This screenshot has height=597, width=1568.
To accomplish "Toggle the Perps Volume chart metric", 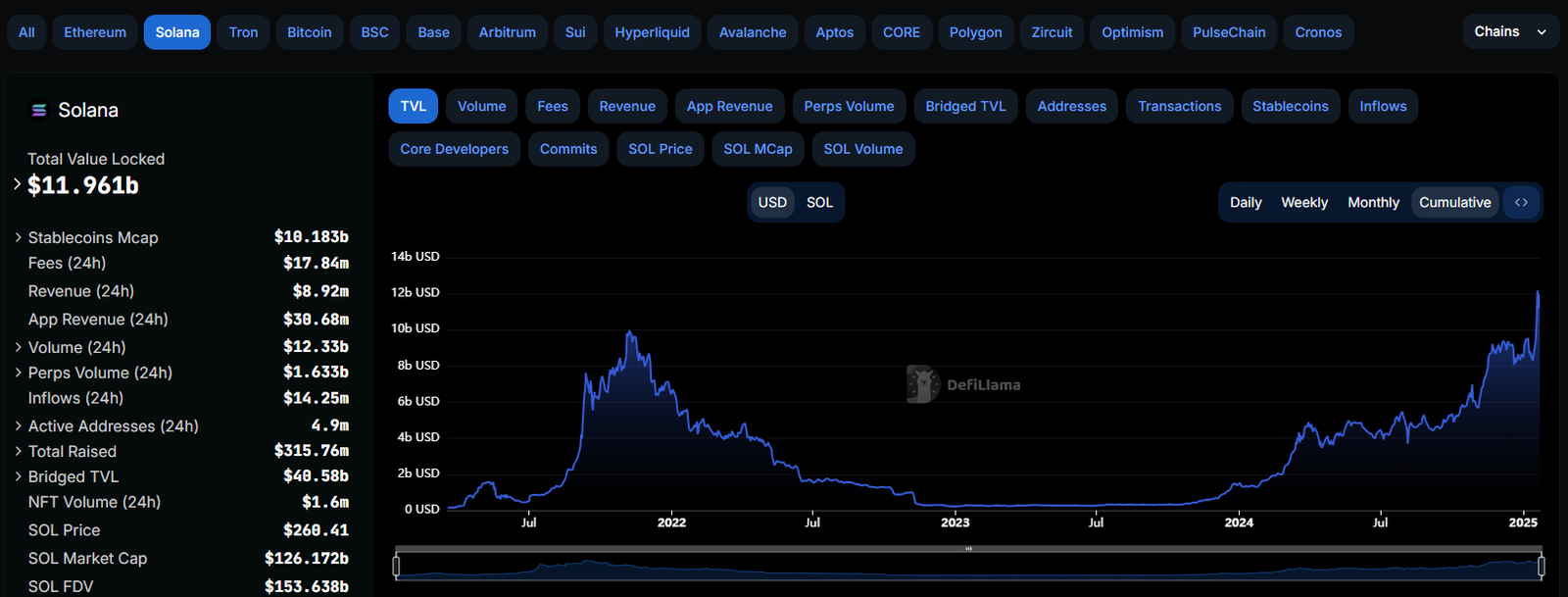I will tap(850, 106).
